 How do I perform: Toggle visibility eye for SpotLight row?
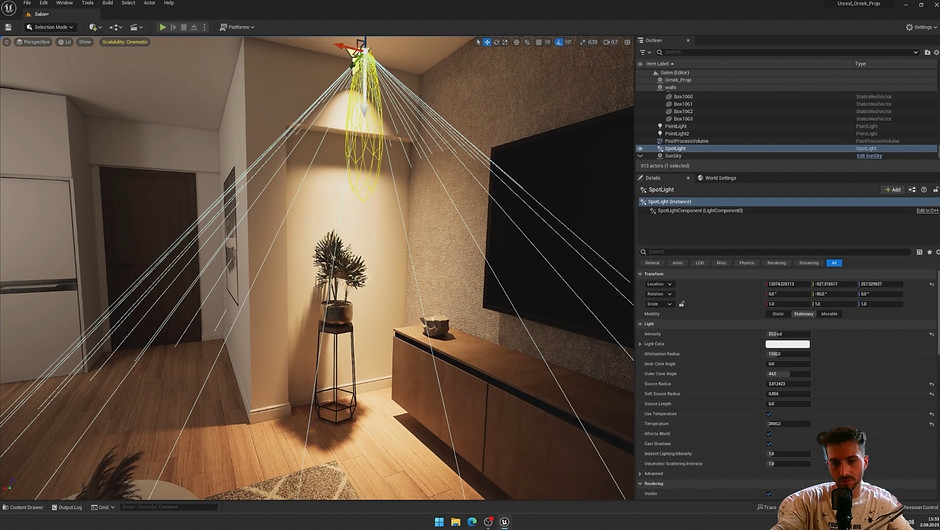click(640, 148)
